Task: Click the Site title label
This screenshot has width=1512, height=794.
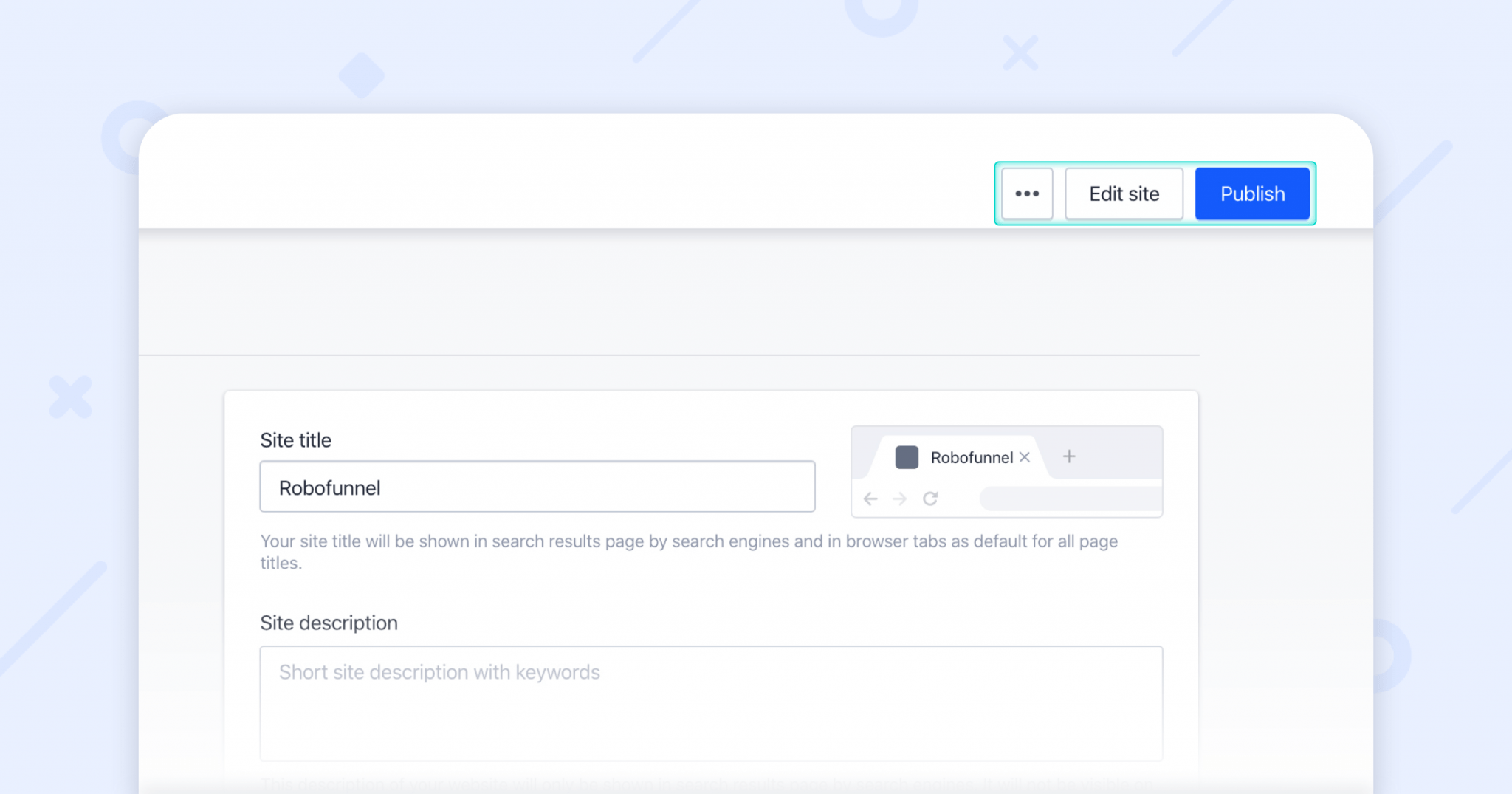Action: (x=295, y=439)
